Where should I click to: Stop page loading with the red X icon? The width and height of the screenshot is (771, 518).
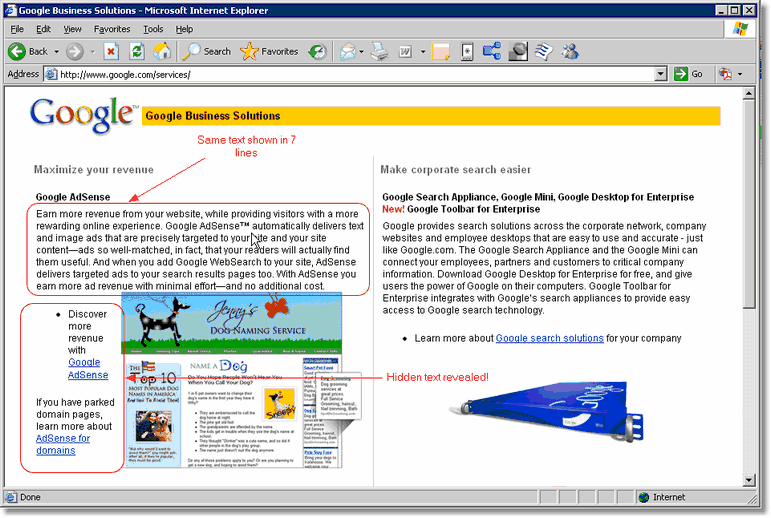coord(111,51)
